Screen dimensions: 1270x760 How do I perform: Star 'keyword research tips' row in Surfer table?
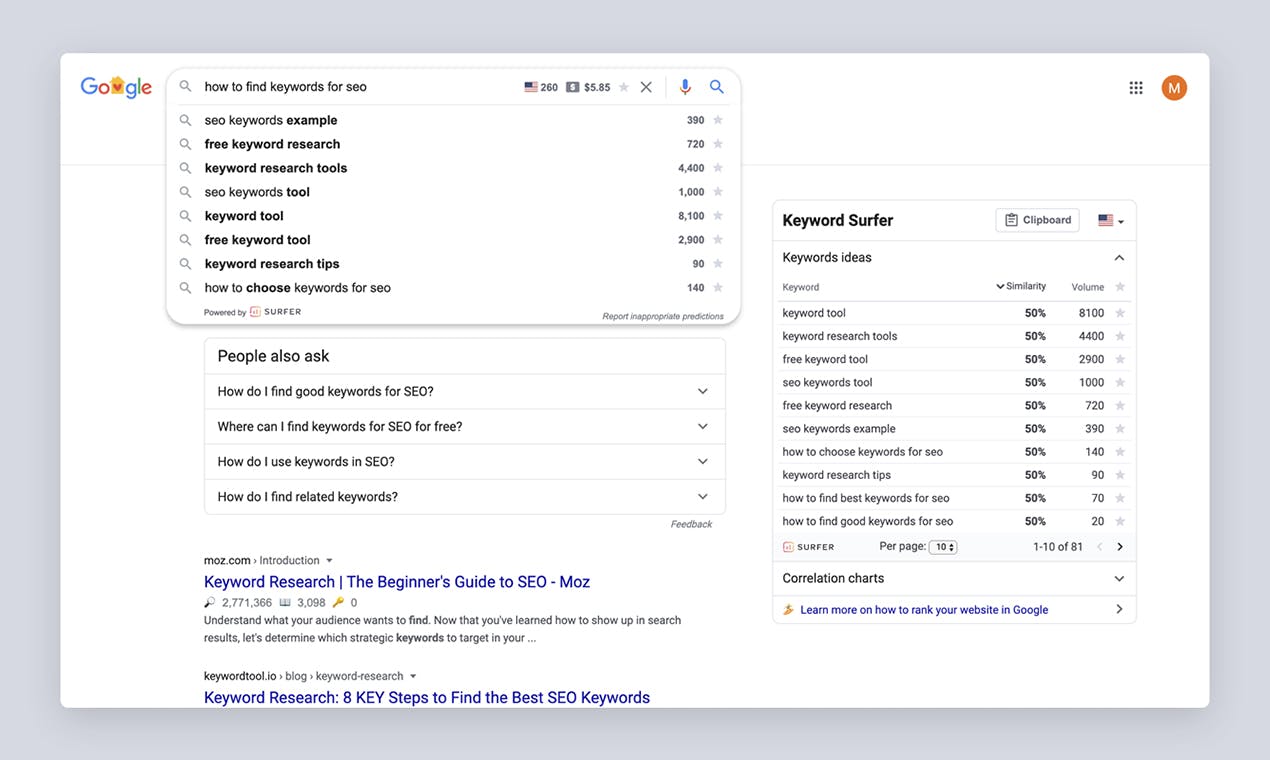tap(1120, 475)
